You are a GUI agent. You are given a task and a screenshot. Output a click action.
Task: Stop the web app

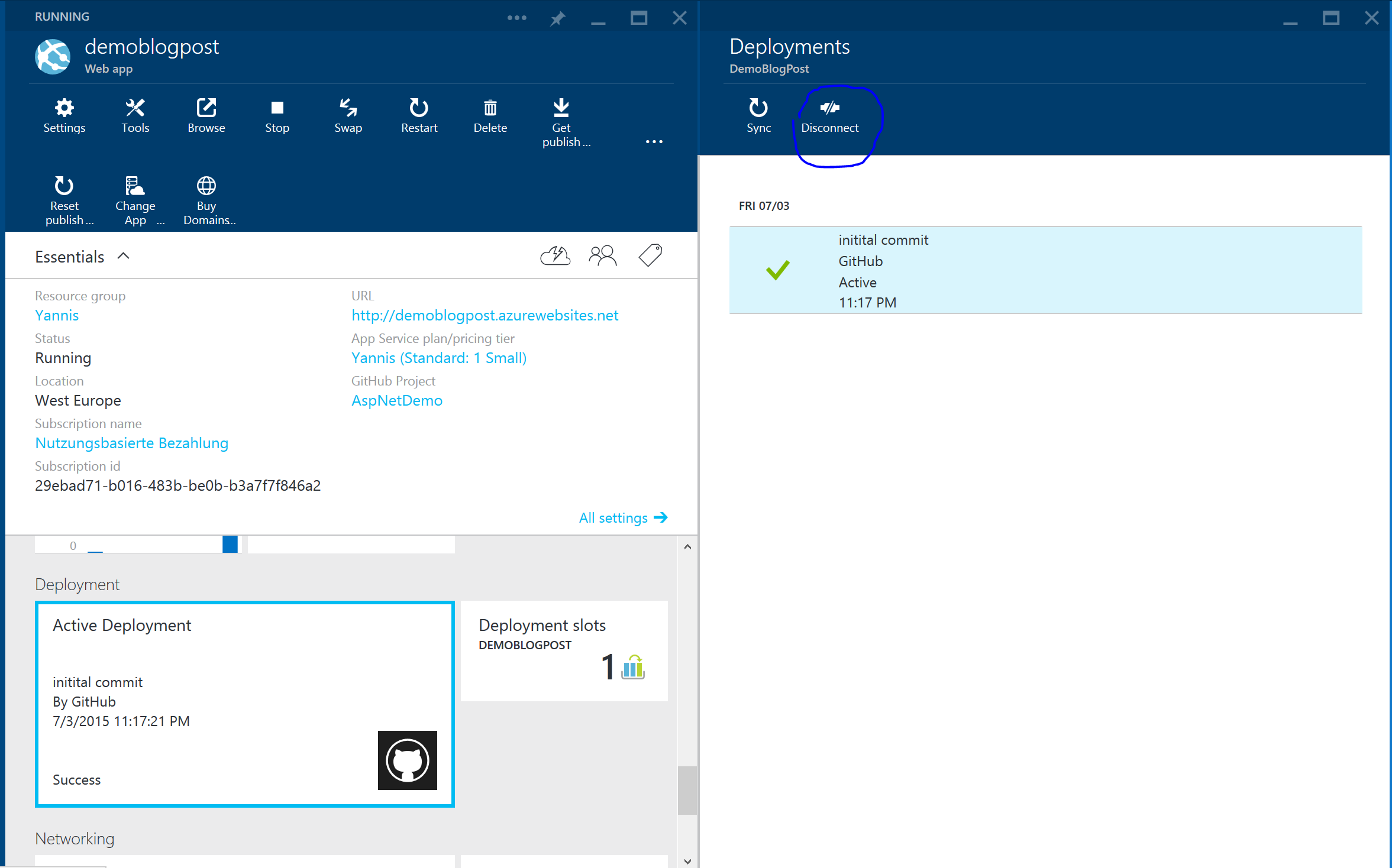[277, 115]
